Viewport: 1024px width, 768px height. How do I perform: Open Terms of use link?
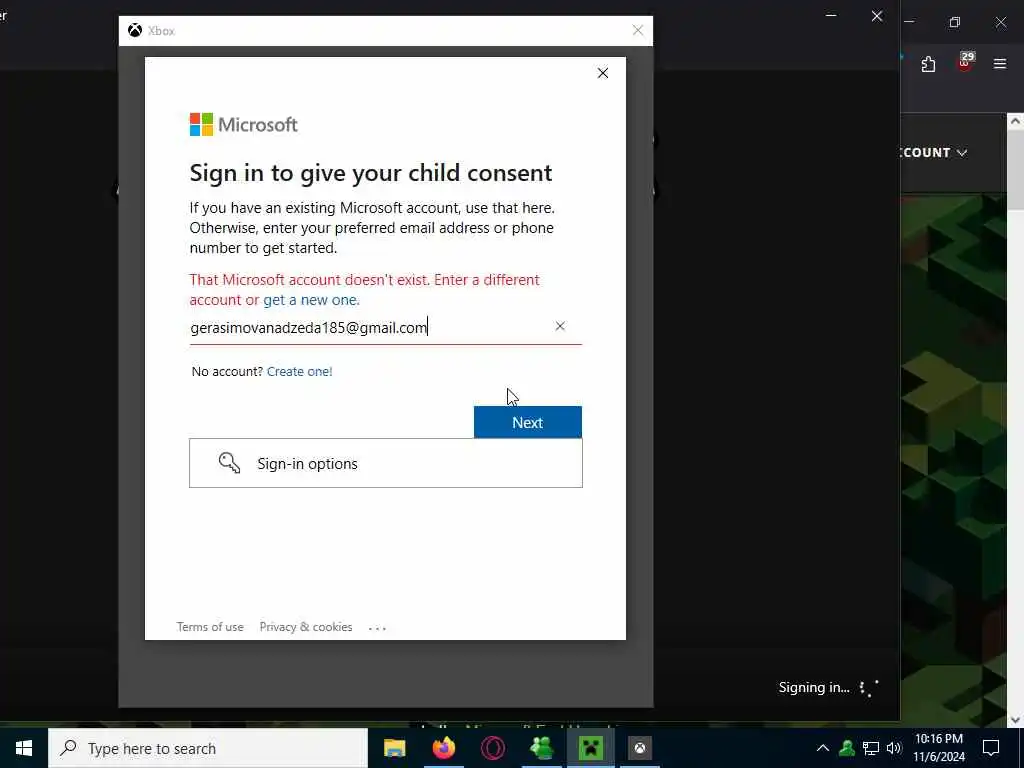point(210,627)
